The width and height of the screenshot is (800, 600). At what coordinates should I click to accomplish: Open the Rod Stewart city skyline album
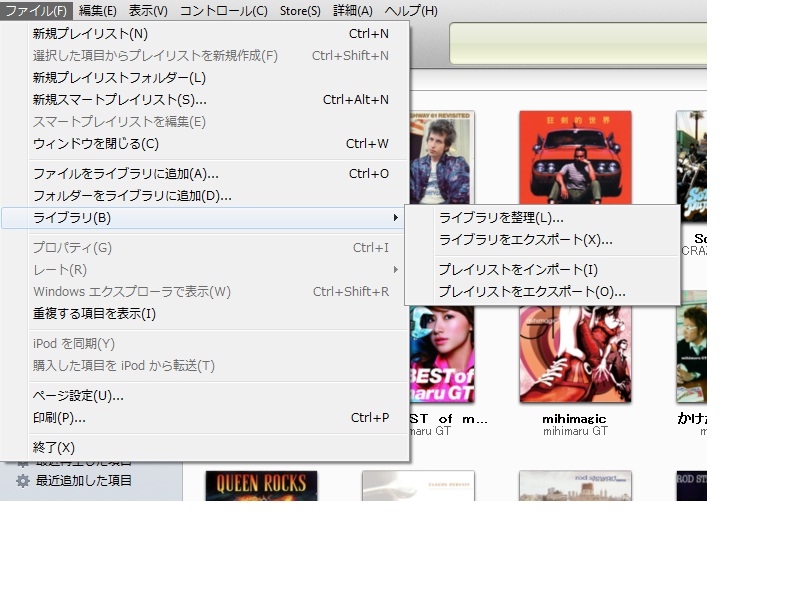point(576,486)
